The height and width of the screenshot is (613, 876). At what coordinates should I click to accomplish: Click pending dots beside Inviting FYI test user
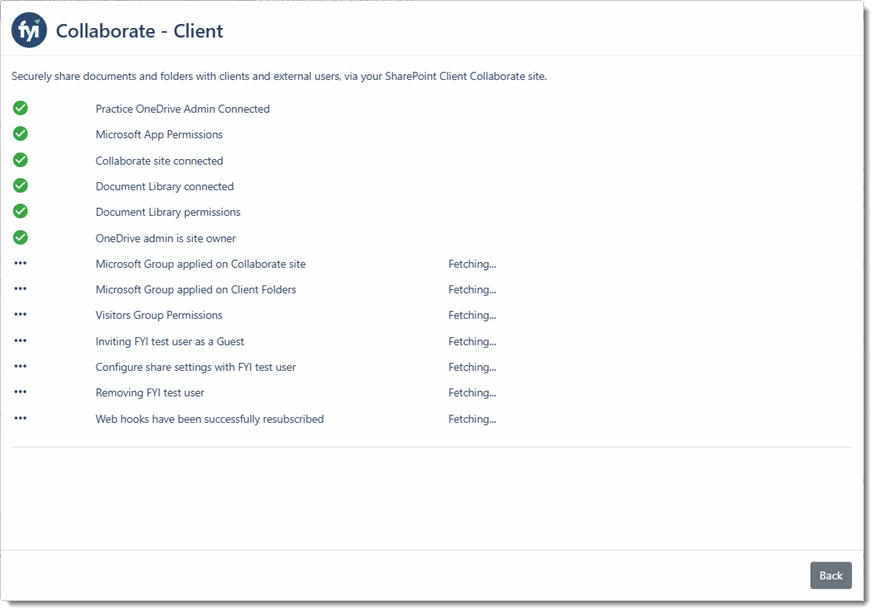(x=21, y=341)
